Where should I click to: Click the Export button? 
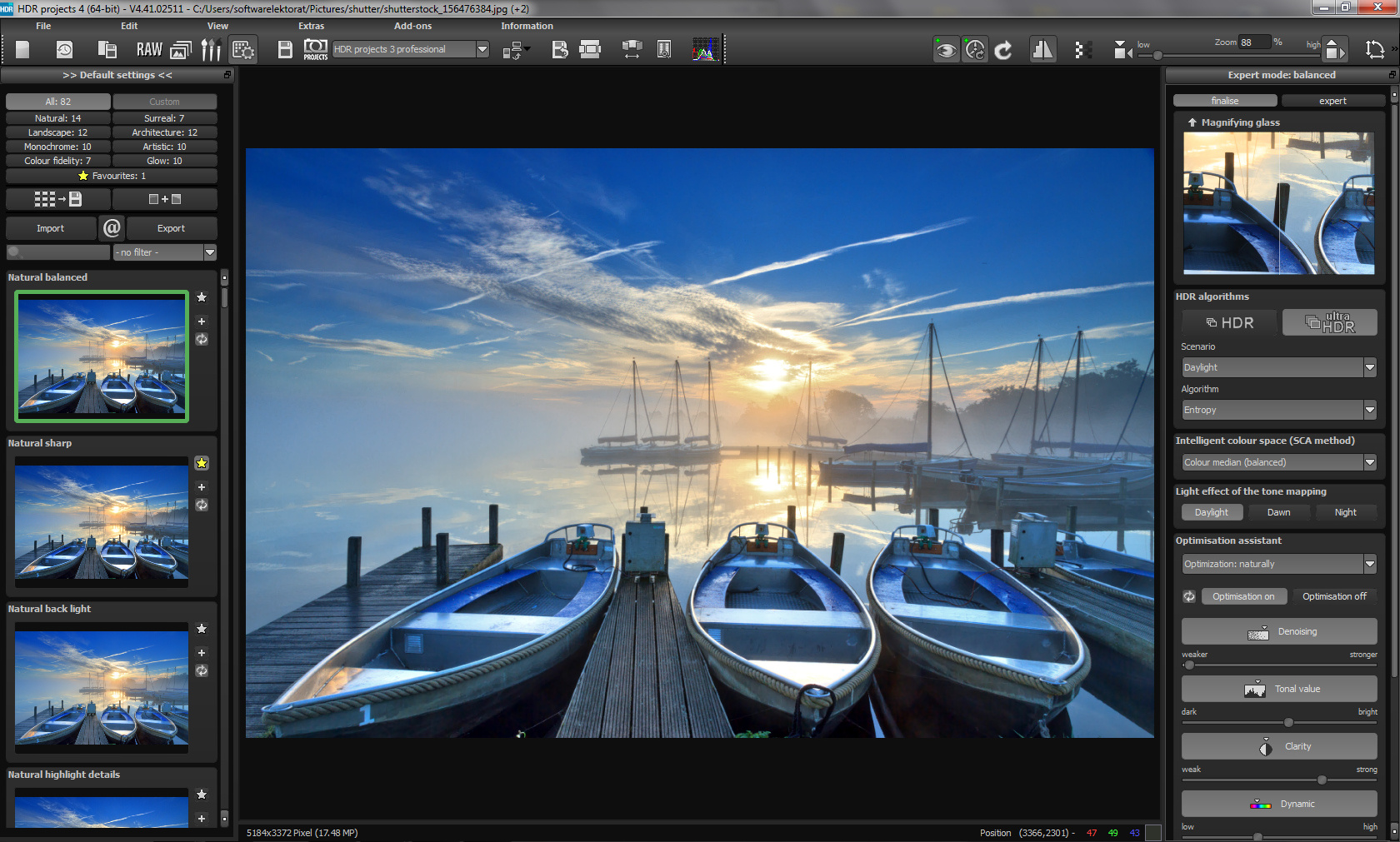(171, 228)
